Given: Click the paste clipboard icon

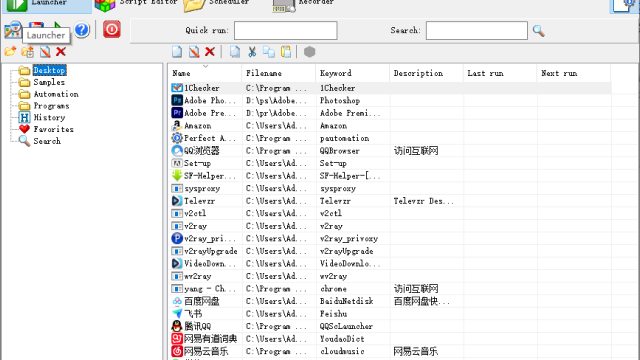Looking at the screenshot, I should pos(286,52).
